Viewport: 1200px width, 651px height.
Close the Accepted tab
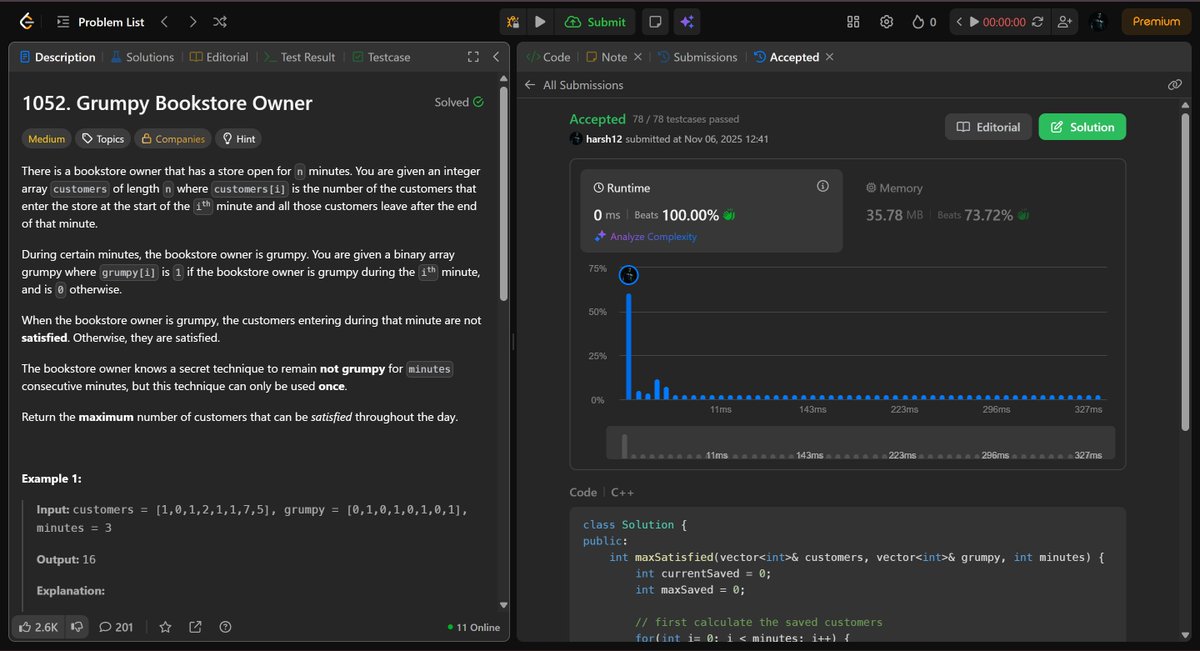[x=829, y=57]
